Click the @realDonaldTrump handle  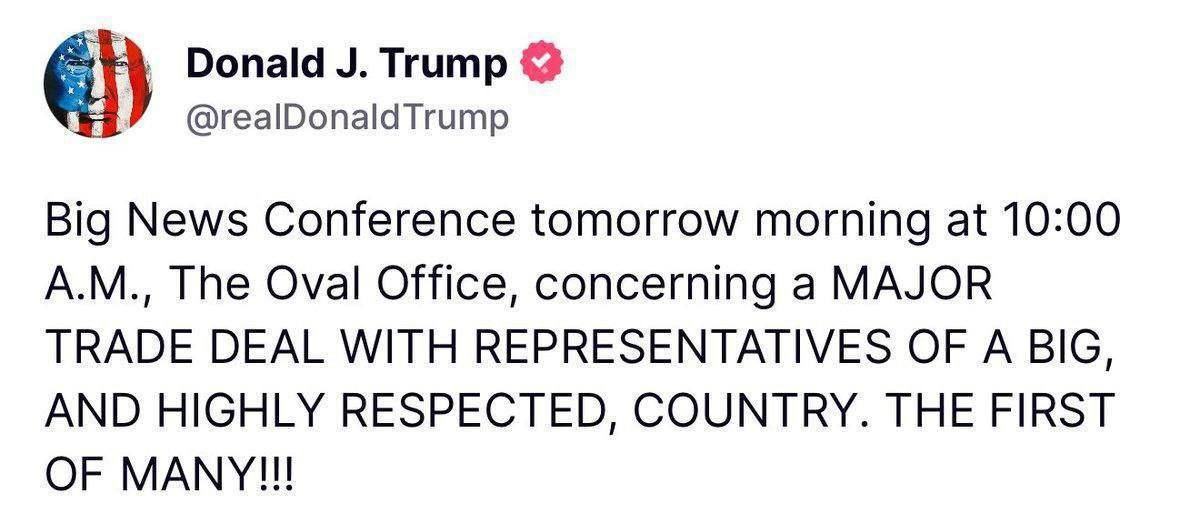[x=347, y=118]
